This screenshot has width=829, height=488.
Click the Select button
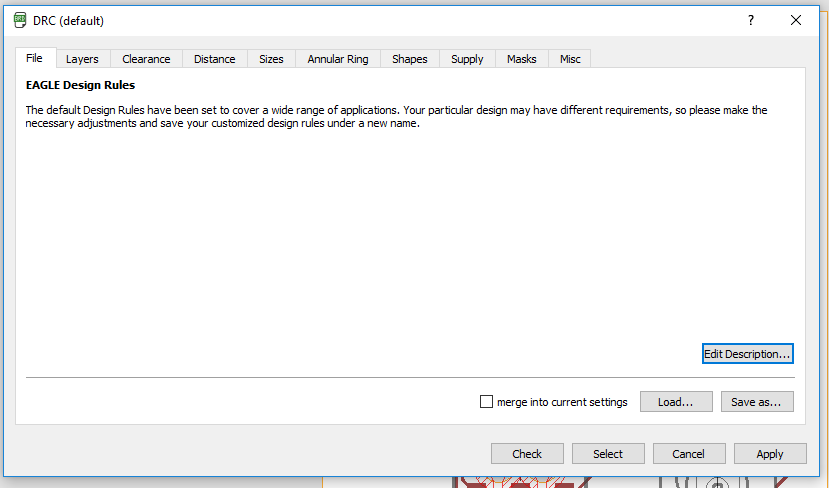point(608,454)
